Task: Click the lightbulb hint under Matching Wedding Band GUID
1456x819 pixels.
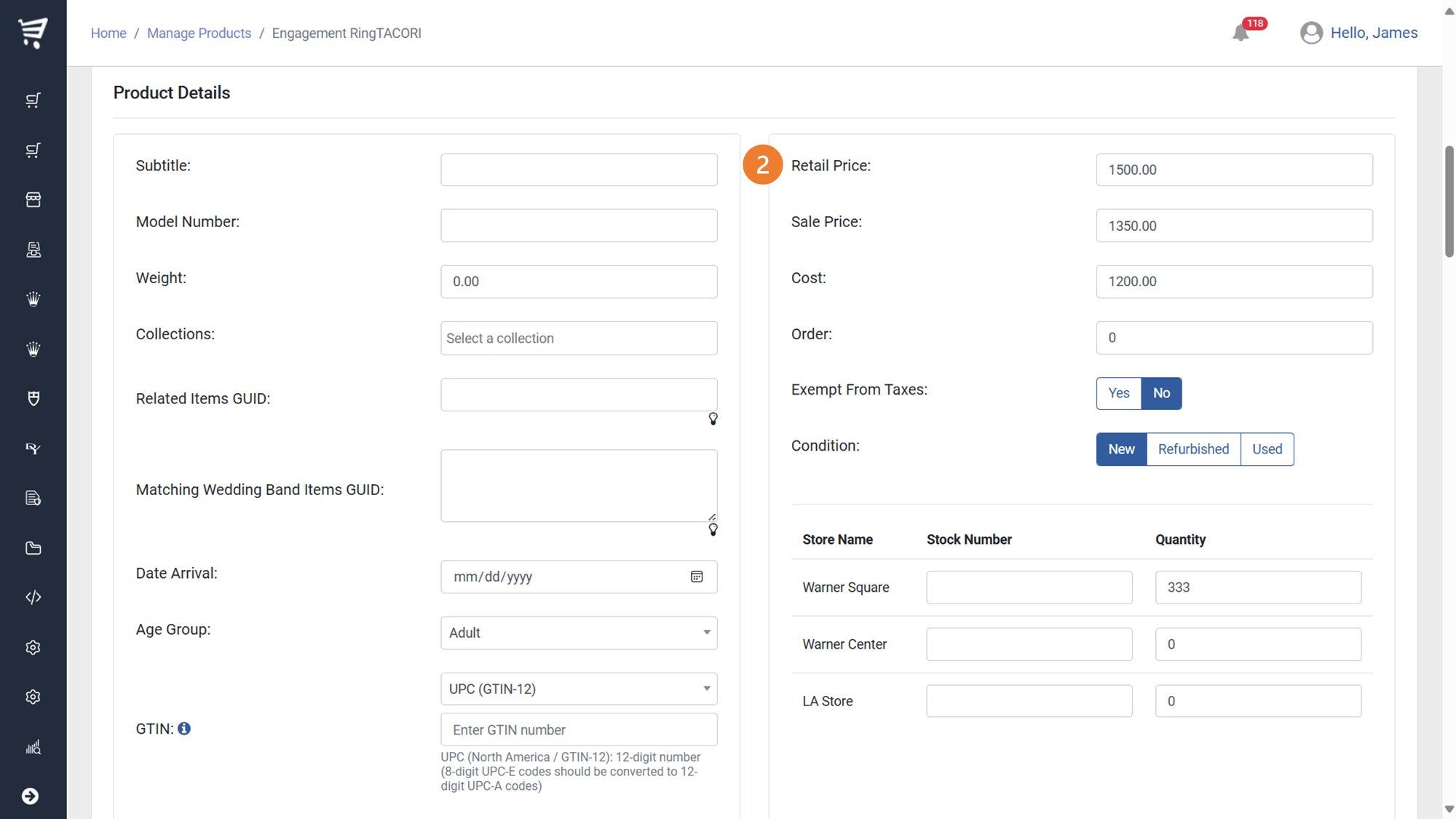Action: pos(713,529)
